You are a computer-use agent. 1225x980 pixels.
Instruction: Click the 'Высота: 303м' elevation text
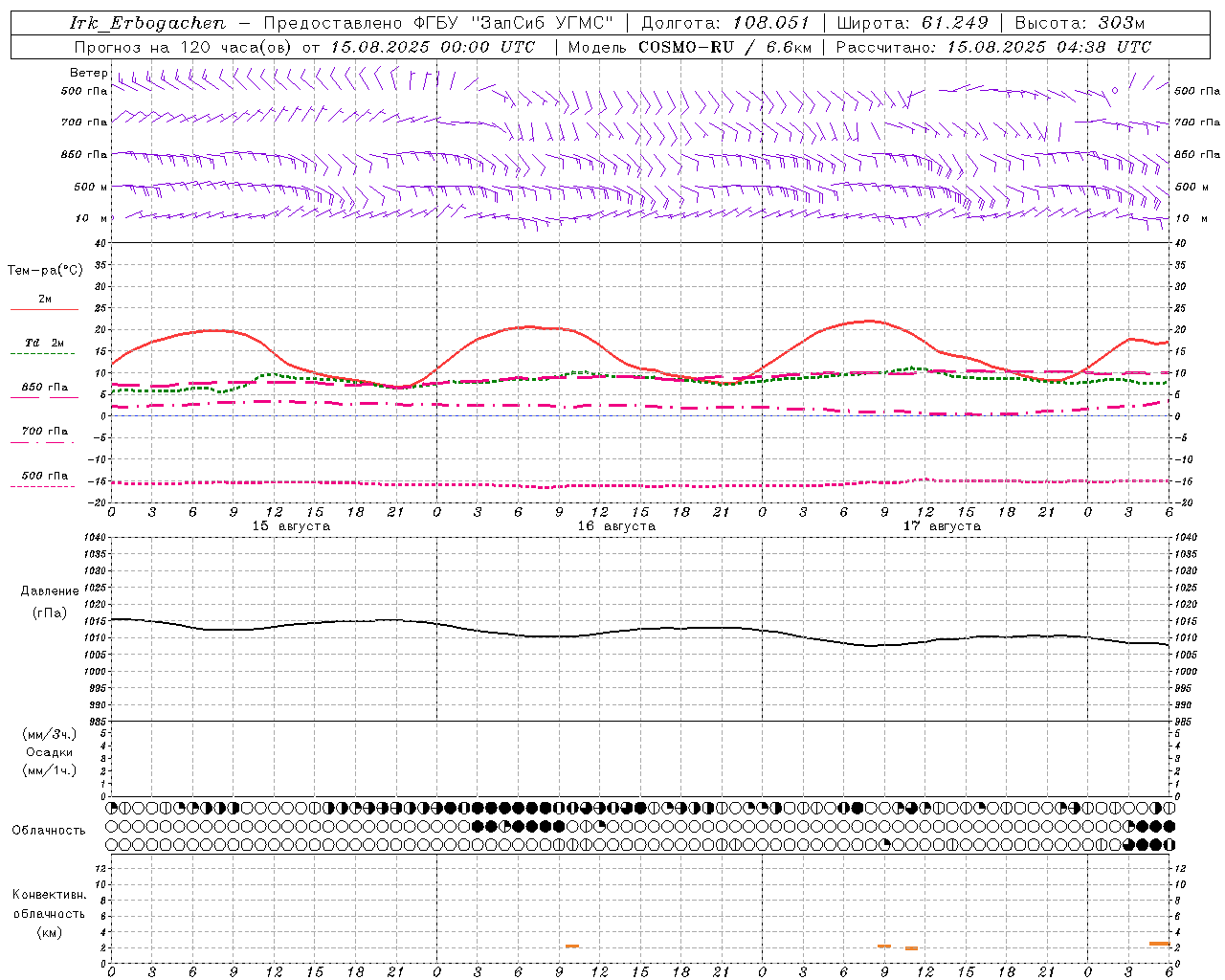(1080, 23)
